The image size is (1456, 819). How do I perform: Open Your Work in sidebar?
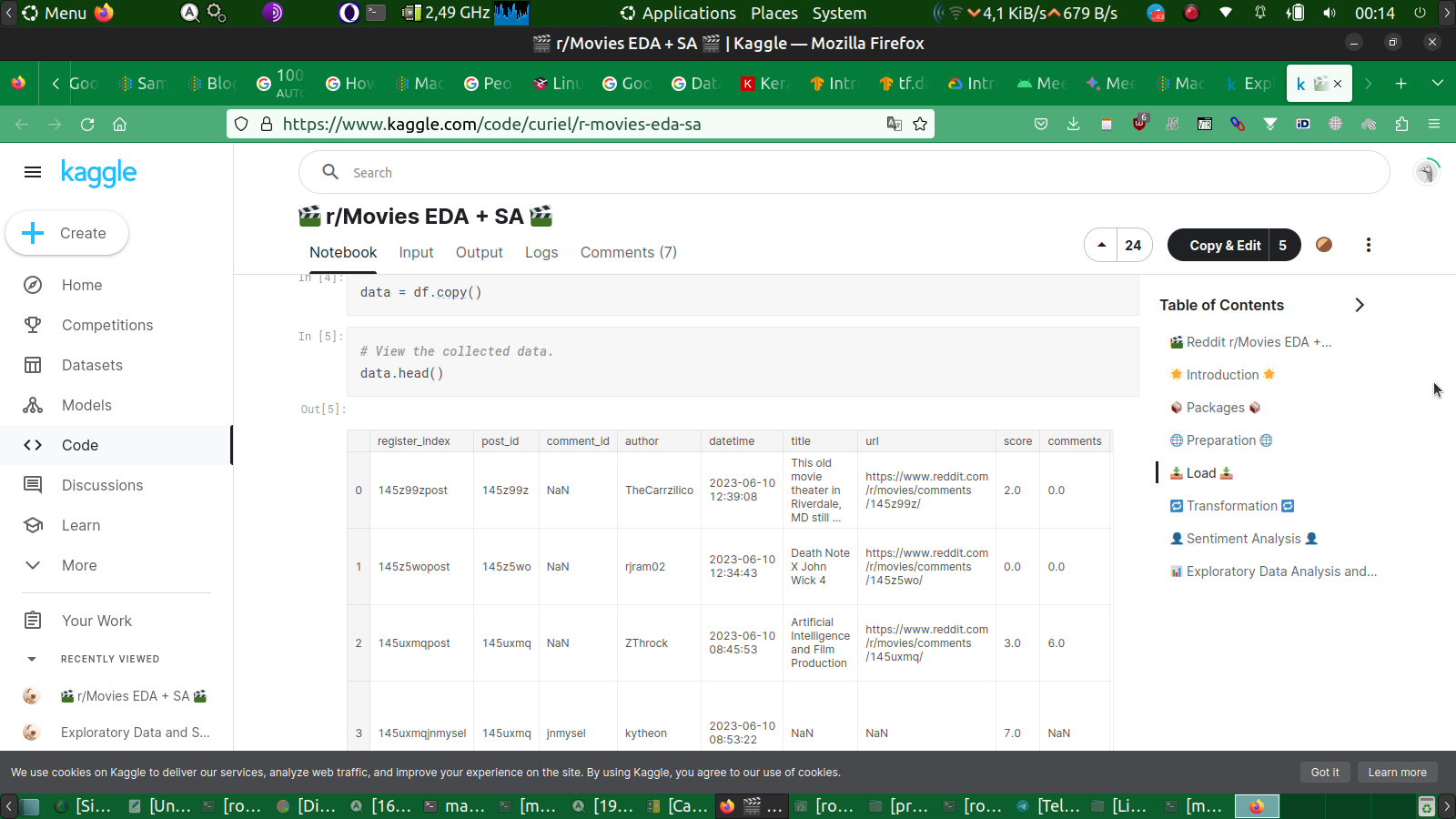(96, 621)
